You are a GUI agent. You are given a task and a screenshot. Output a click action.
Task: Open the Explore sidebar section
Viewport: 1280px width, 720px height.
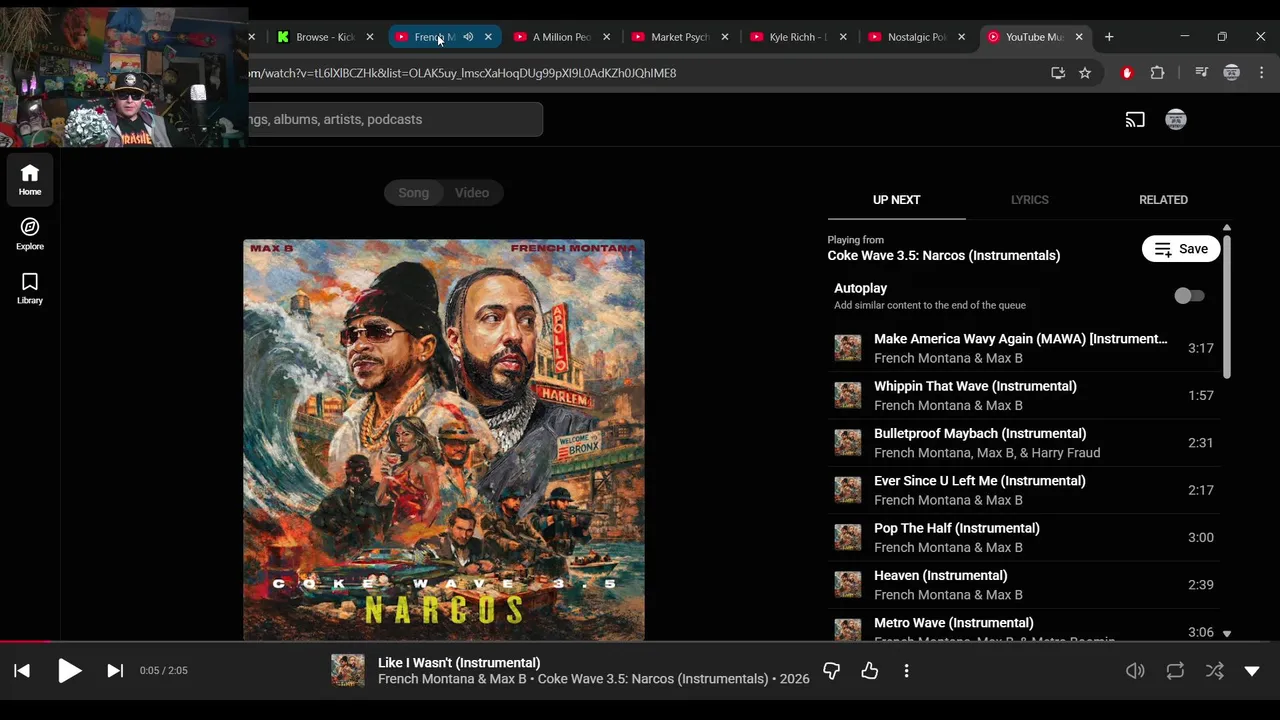pyautogui.click(x=30, y=234)
